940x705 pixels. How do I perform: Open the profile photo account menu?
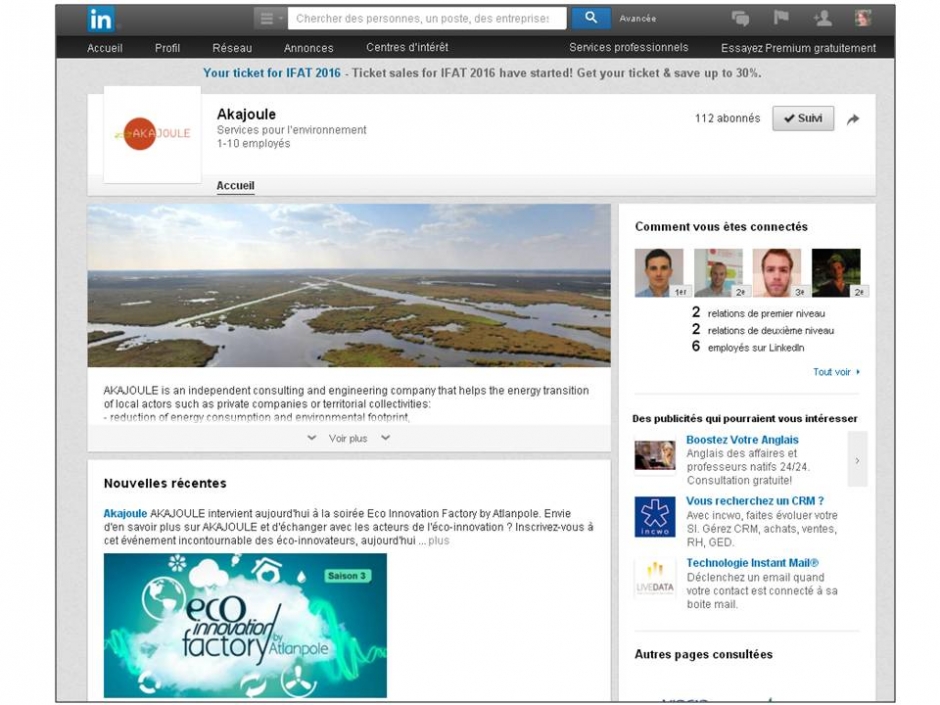863,19
